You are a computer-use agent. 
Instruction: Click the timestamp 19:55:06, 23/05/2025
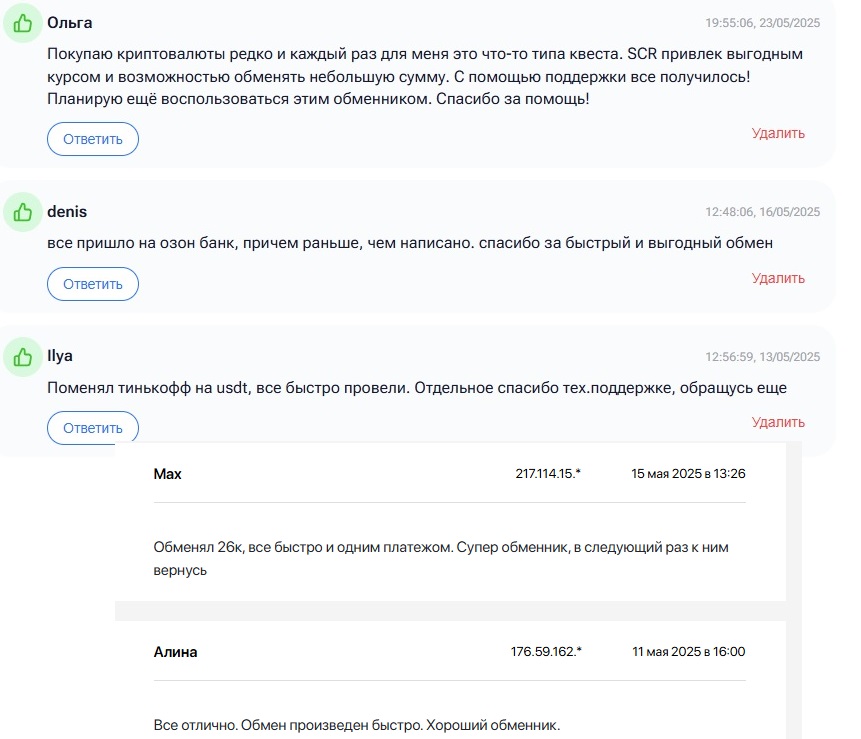click(x=762, y=23)
